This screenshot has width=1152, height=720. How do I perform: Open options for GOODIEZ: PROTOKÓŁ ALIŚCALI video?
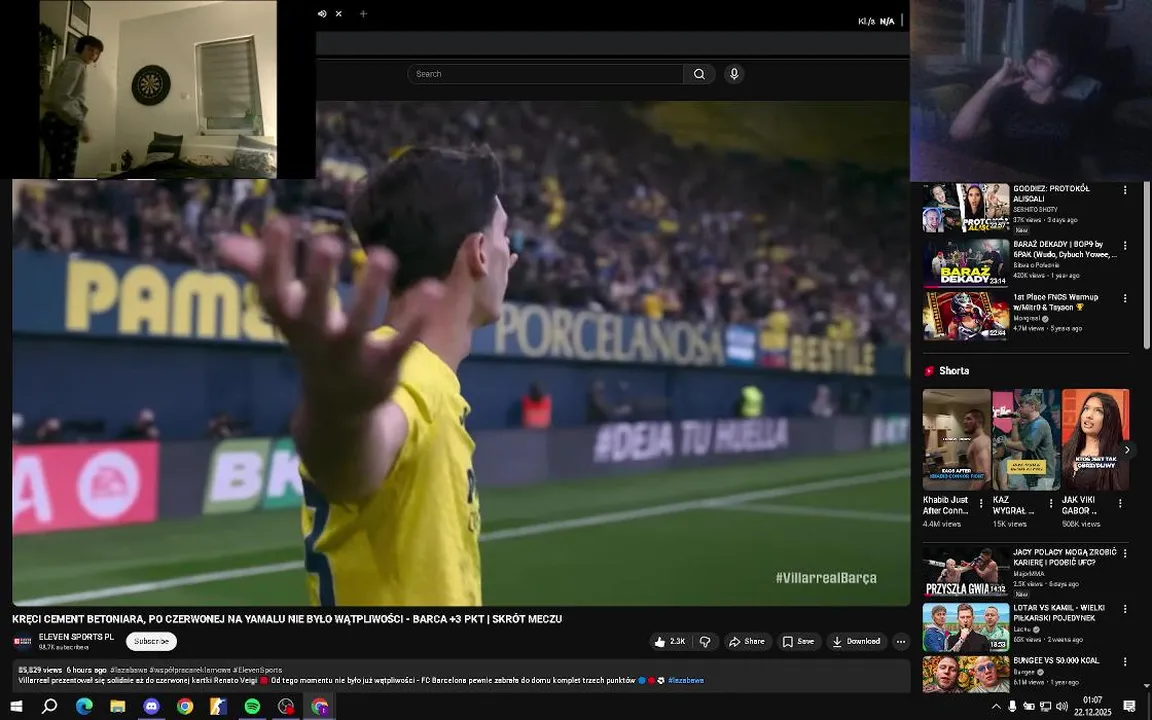(1124, 190)
